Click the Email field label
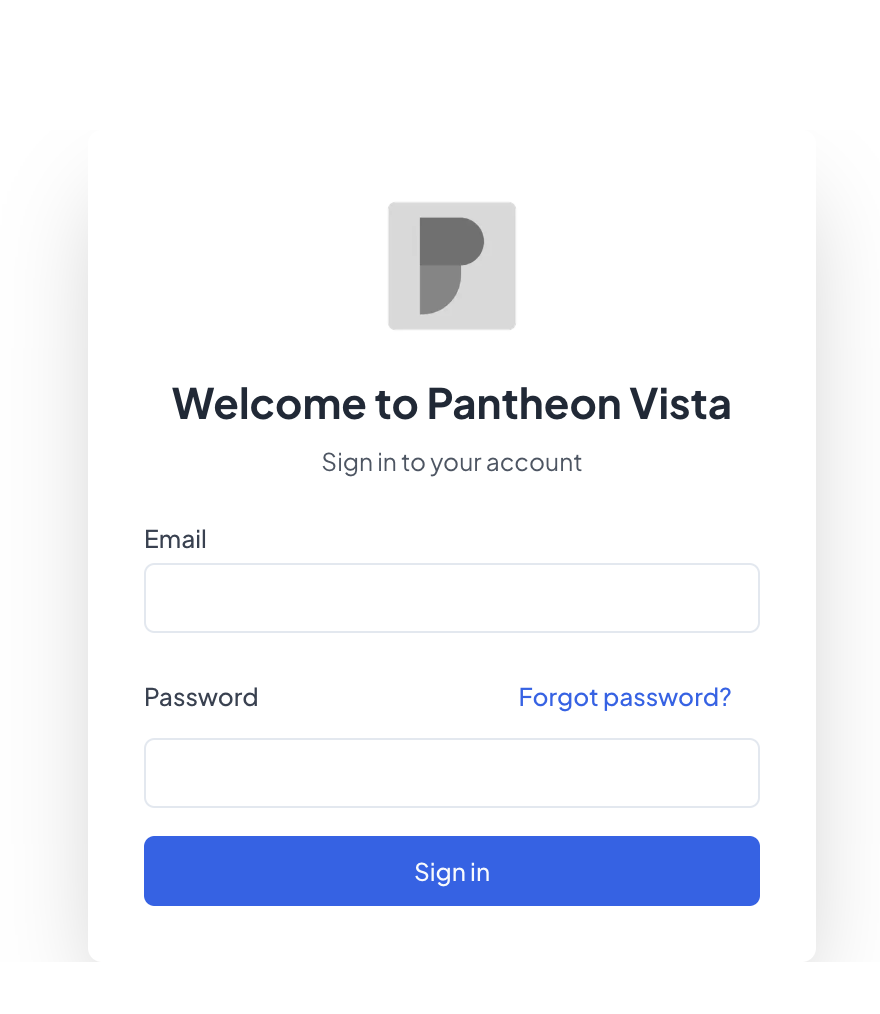Screen dimensions: 880x1014 tap(175, 539)
